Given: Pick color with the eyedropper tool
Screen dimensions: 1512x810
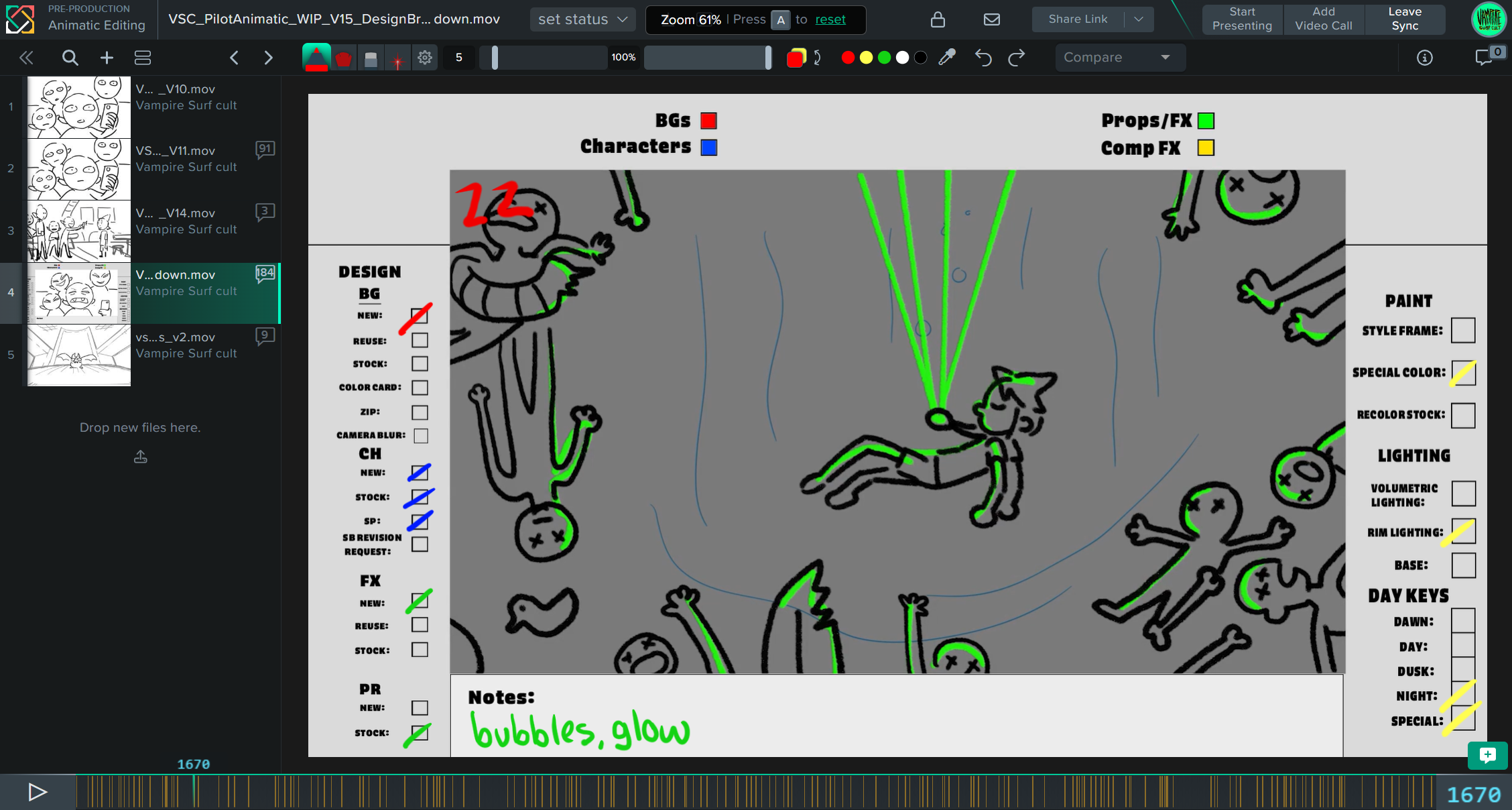Looking at the screenshot, I should click(946, 58).
